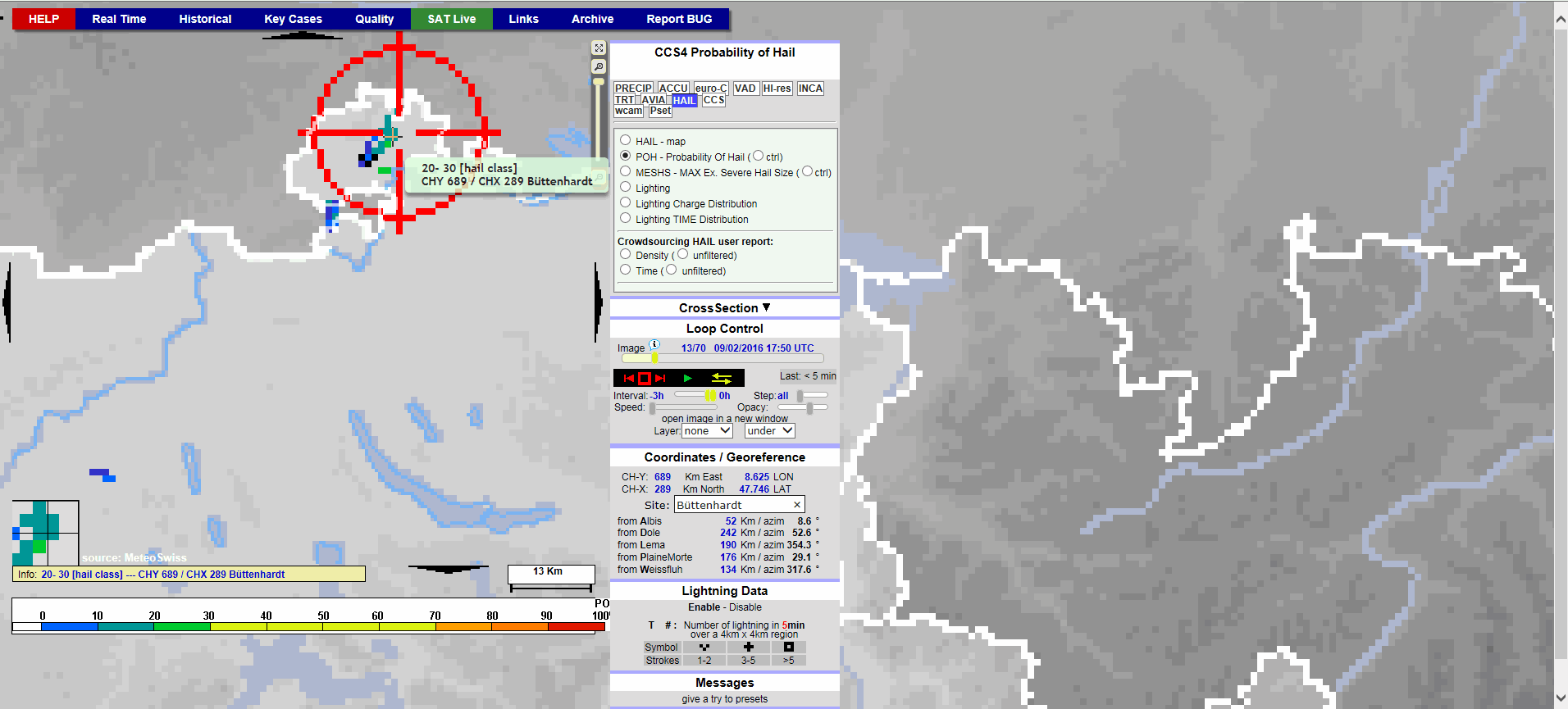Open the Quality menu
This screenshot has height=709, width=1568.
[x=375, y=19]
